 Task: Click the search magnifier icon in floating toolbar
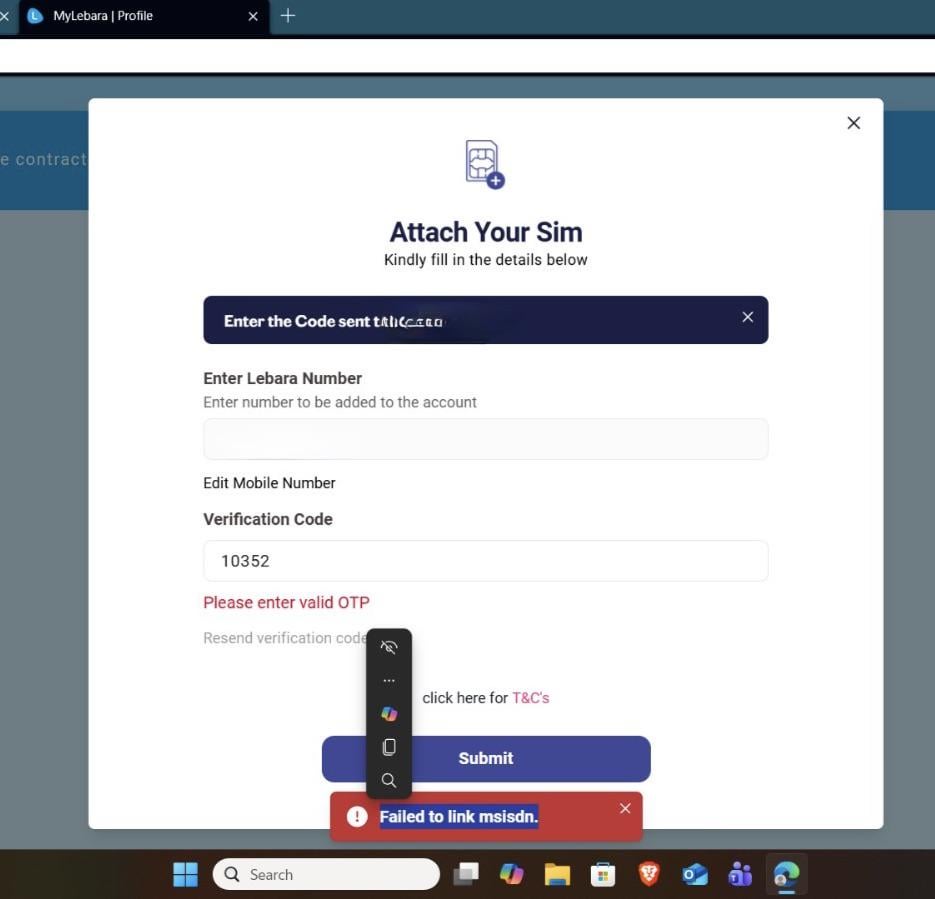[389, 781]
